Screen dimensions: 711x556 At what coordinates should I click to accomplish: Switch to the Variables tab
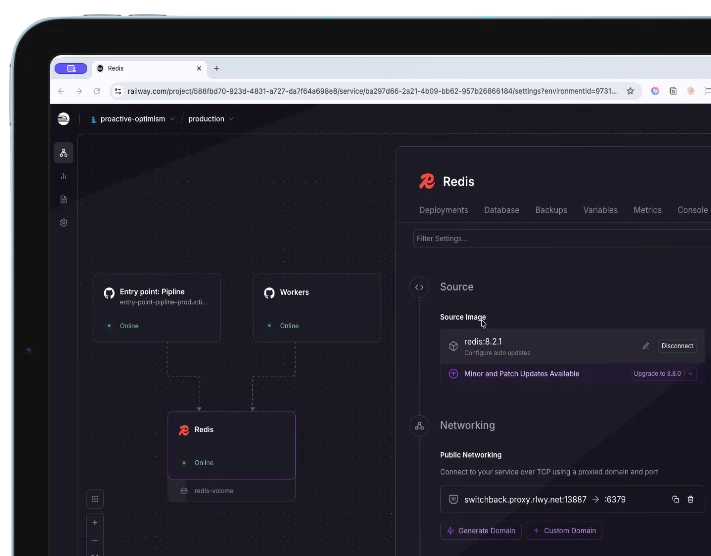pyautogui.click(x=600, y=210)
